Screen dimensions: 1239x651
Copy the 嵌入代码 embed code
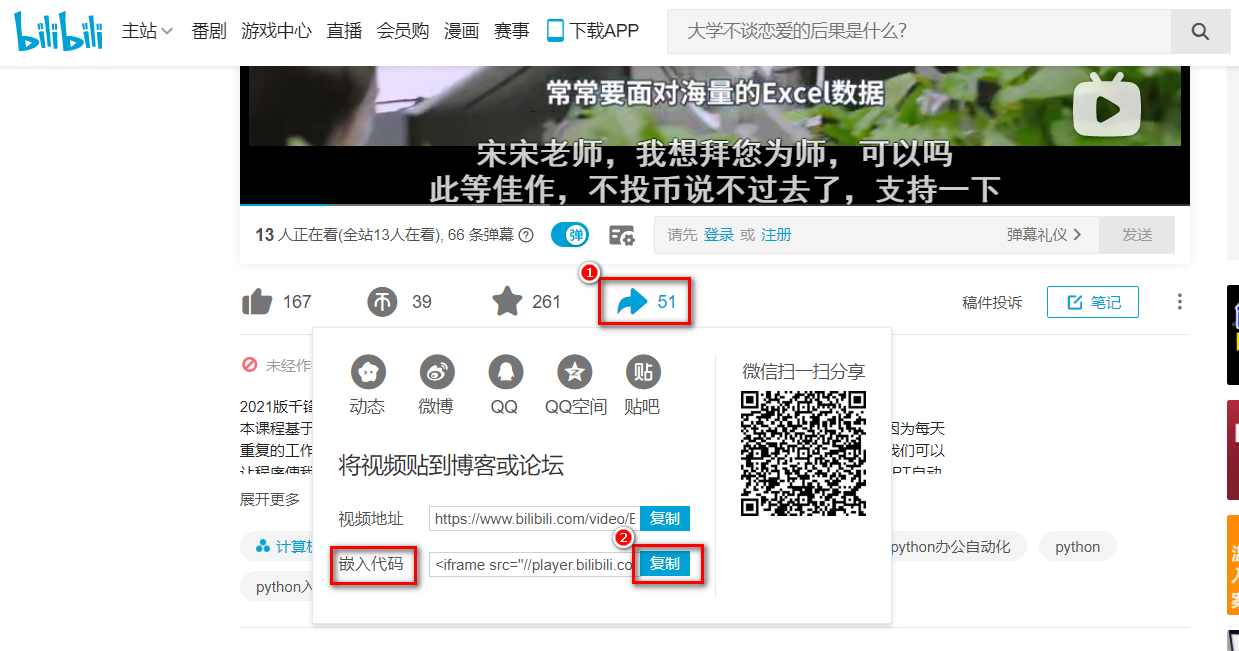665,564
